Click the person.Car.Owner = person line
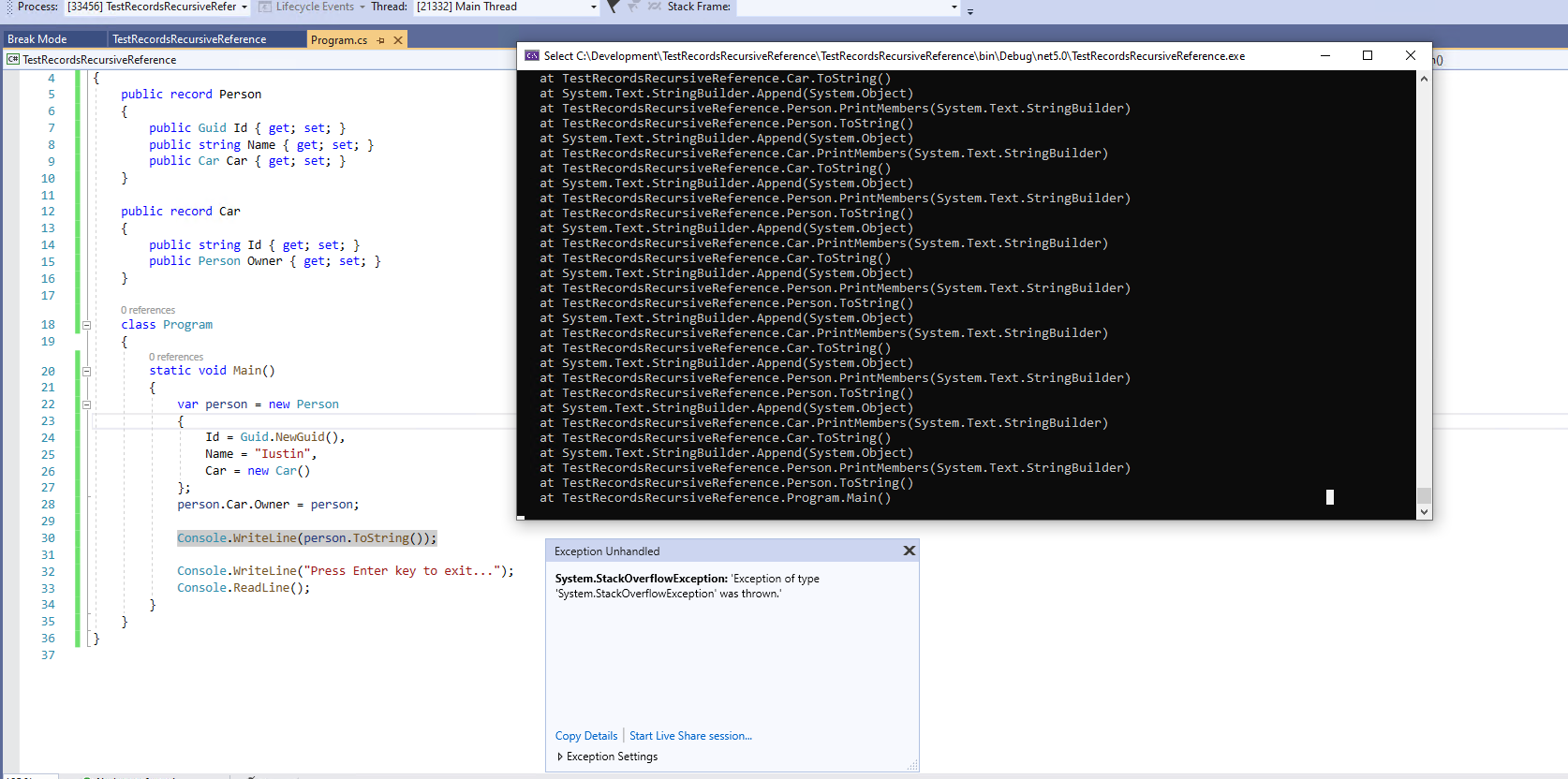The image size is (1568, 779). pyautogui.click(x=268, y=505)
